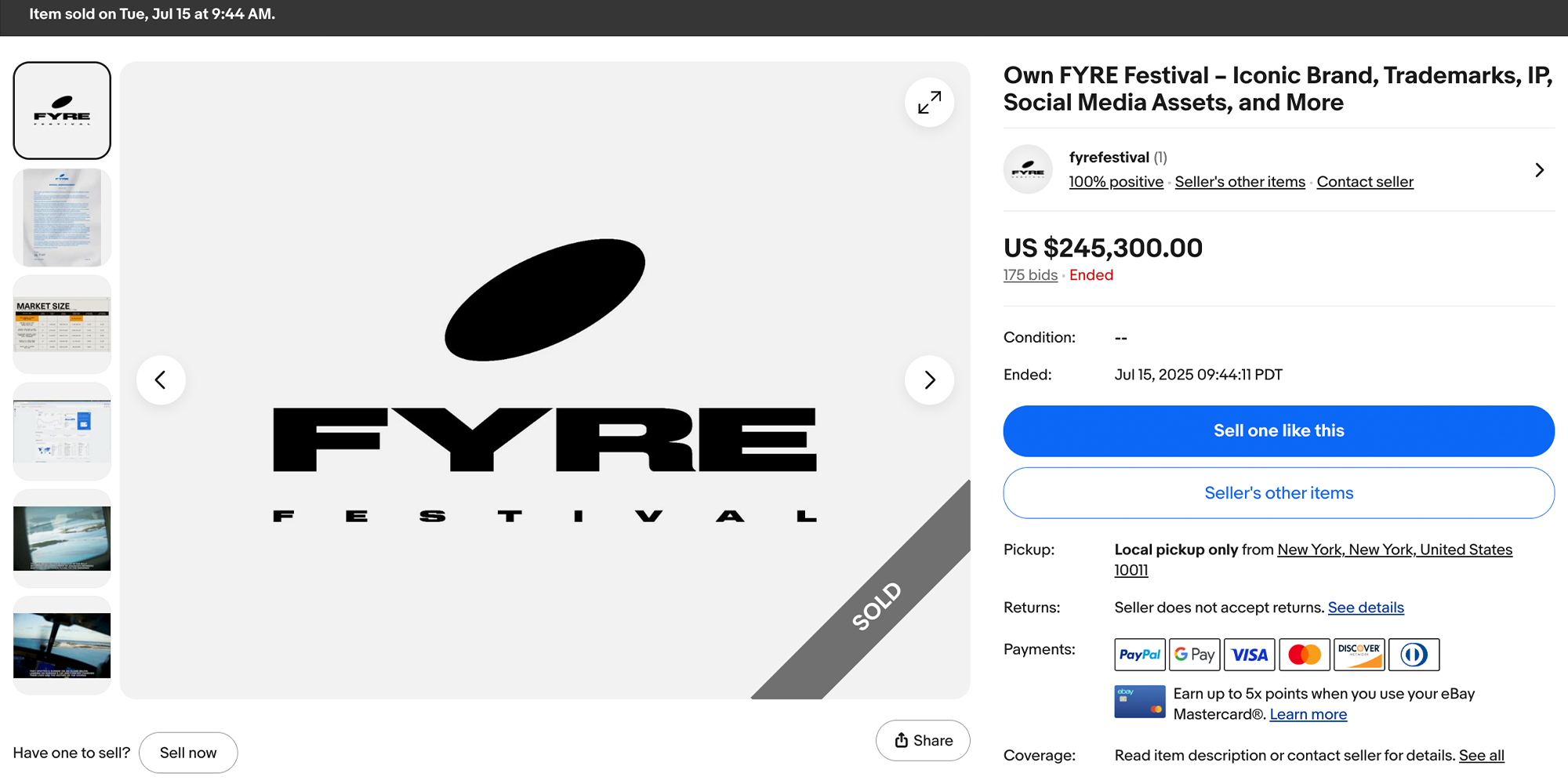Select the Market Size slide thumbnail
The height and width of the screenshot is (784, 1568).
coord(62,324)
